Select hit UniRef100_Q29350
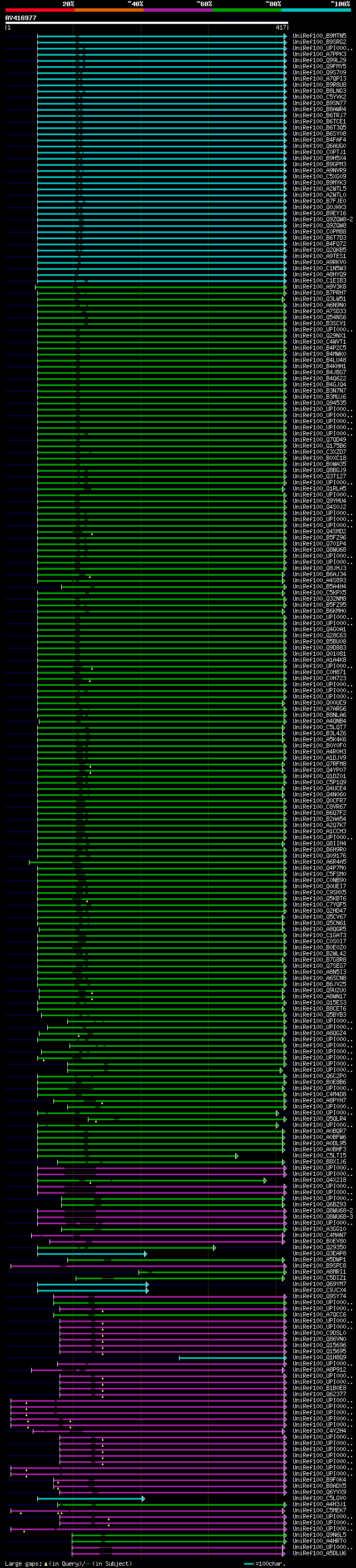The height and width of the screenshot is (1568, 356). tap(319, 1248)
